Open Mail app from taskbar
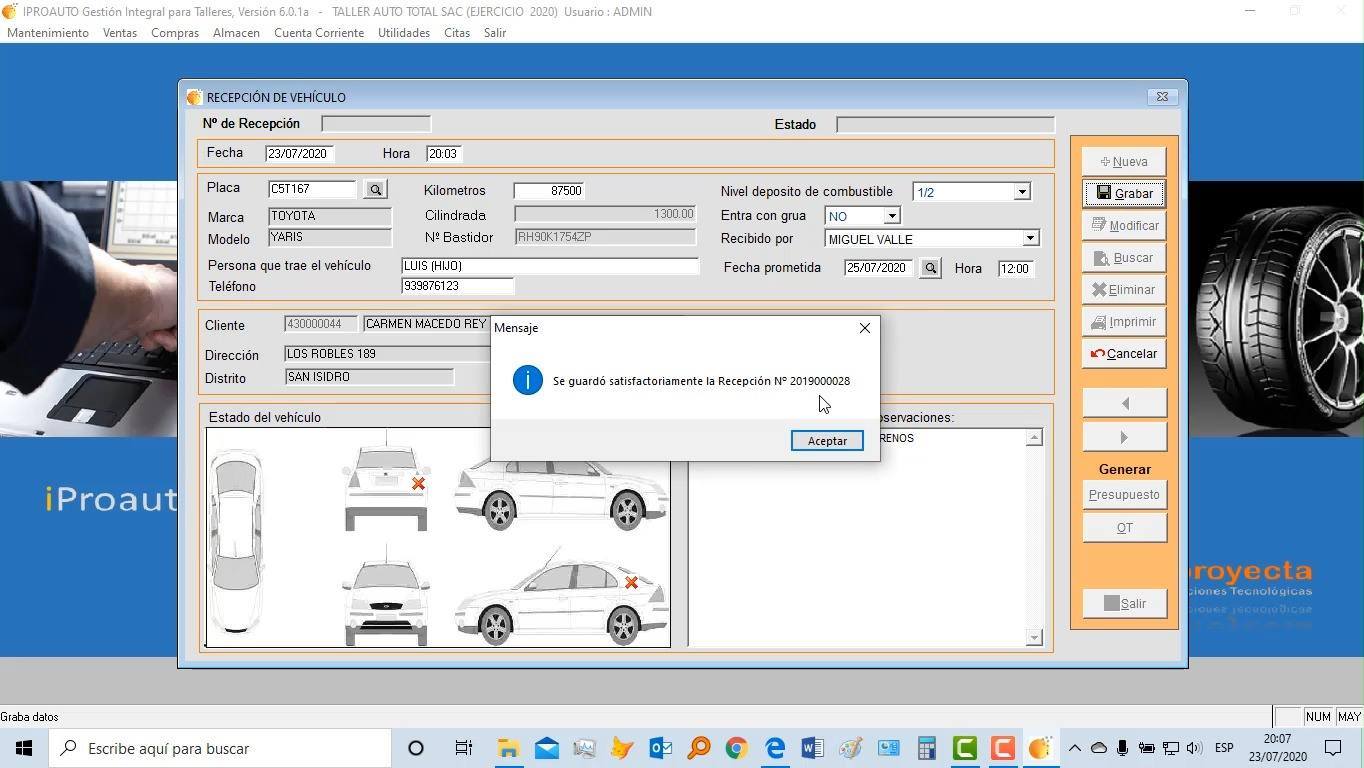The width and height of the screenshot is (1364, 768). point(546,748)
